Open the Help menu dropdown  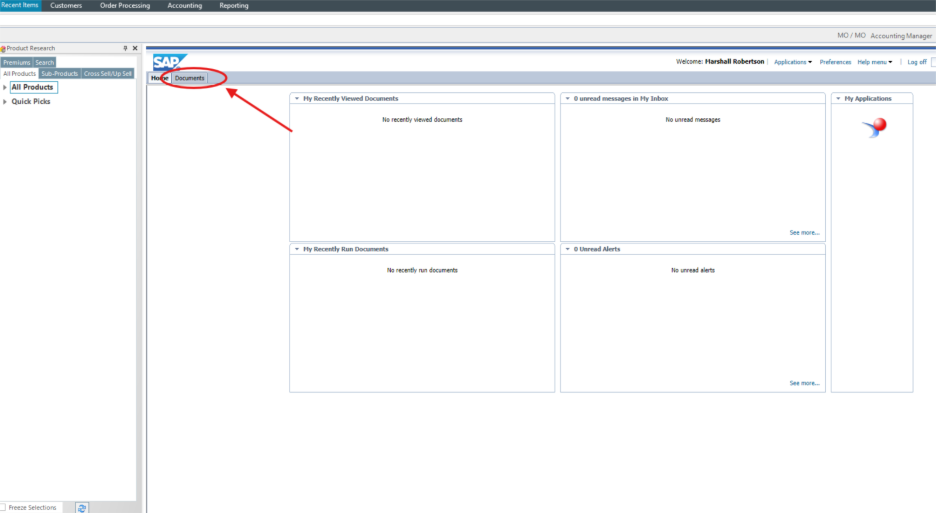pyautogui.click(x=874, y=62)
